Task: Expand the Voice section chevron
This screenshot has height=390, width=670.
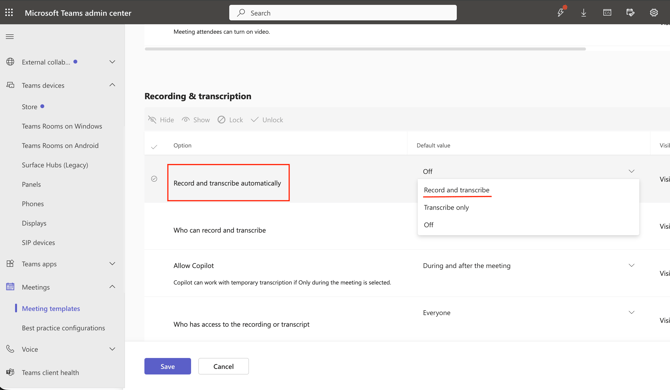Action: pos(112,349)
